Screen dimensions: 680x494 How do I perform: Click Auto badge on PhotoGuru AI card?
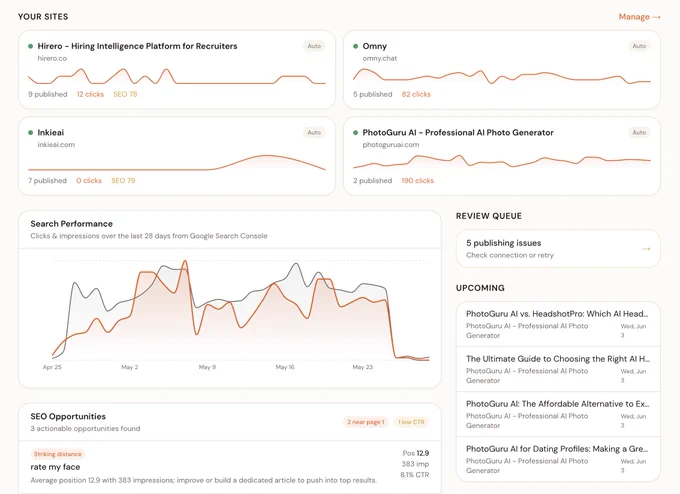click(639, 132)
